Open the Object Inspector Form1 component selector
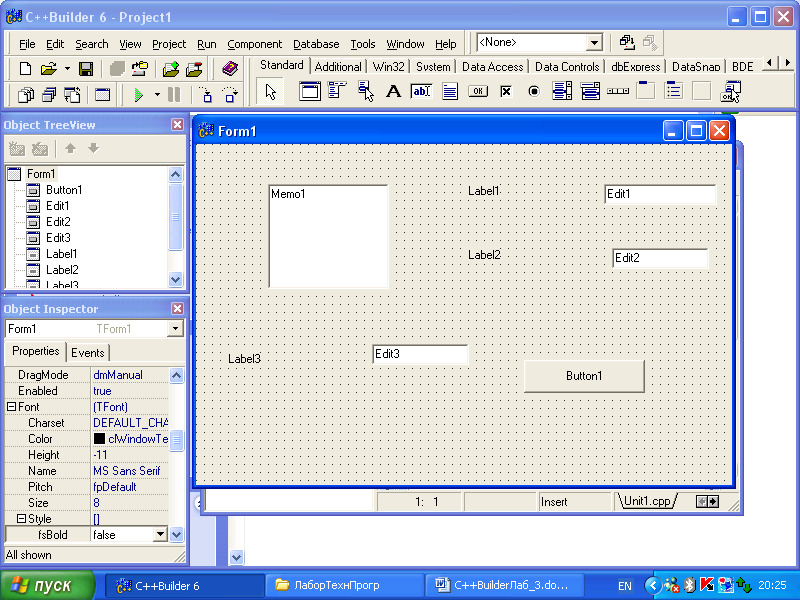 [x=175, y=329]
